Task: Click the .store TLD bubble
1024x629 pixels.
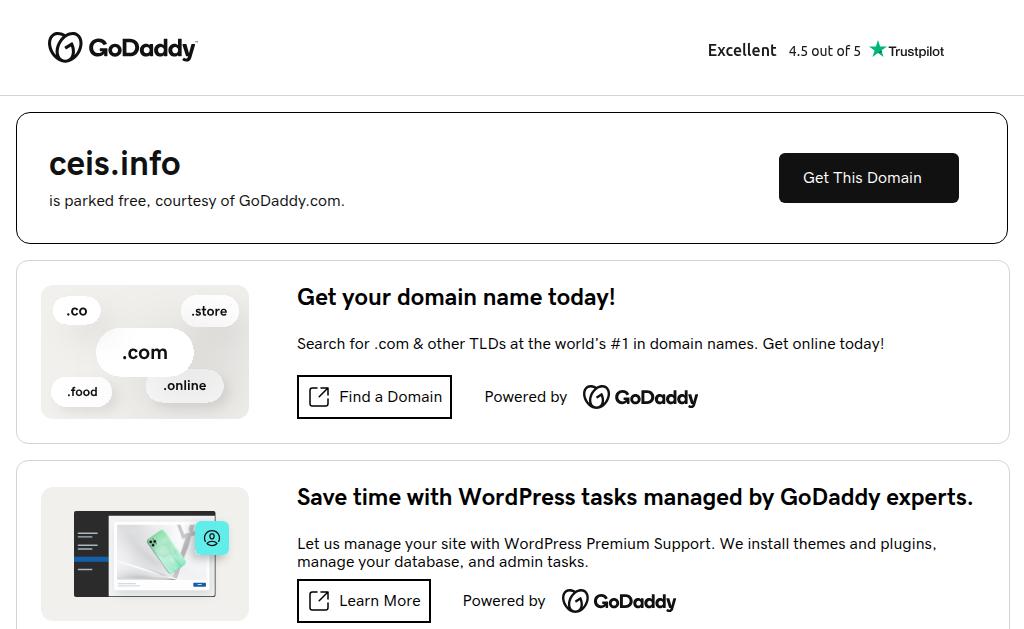Action: [209, 311]
